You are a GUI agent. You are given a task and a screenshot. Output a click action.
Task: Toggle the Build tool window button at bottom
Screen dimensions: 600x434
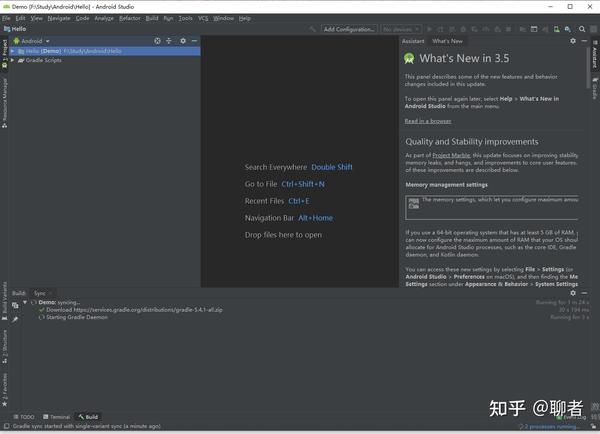point(88,417)
